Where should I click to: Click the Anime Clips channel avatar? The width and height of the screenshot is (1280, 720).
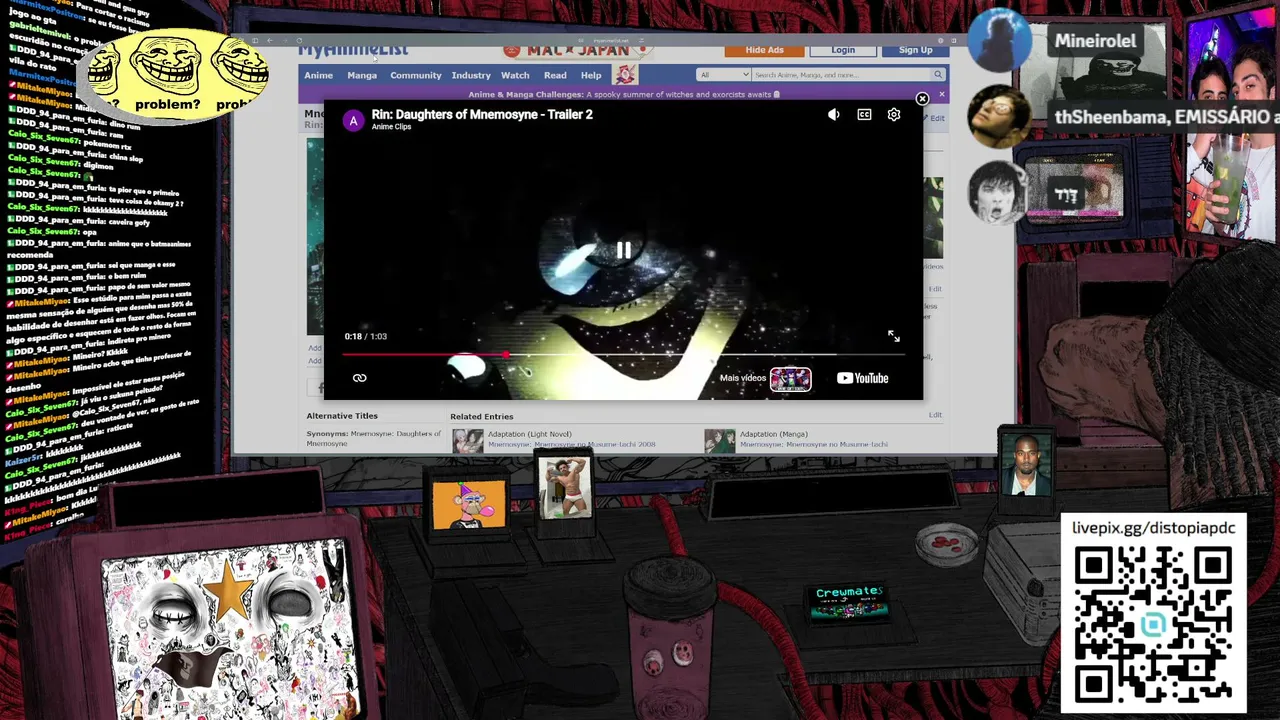(353, 121)
